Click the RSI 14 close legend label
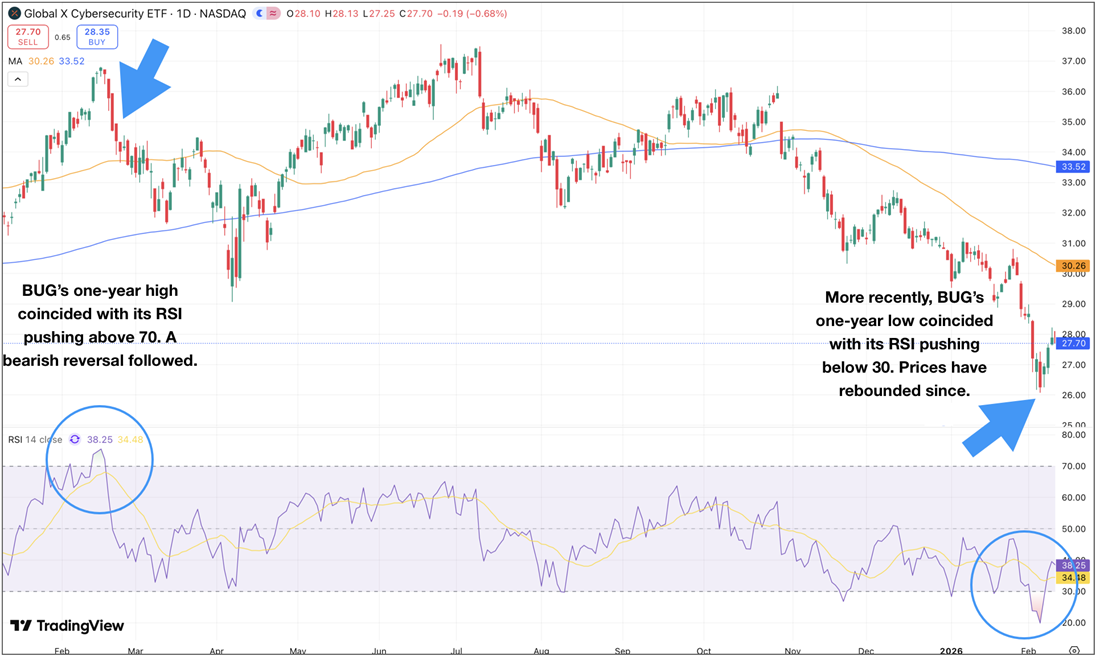The image size is (1100, 660). [35, 439]
